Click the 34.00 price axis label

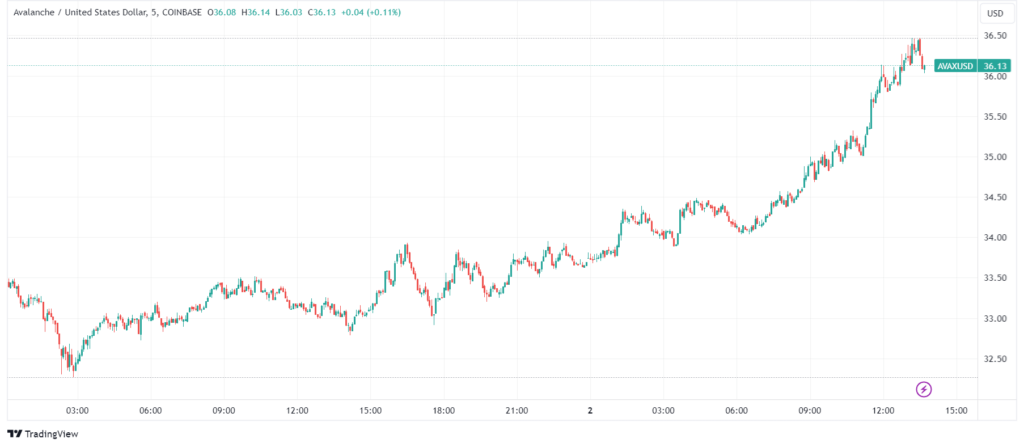[x=994, y=238]
